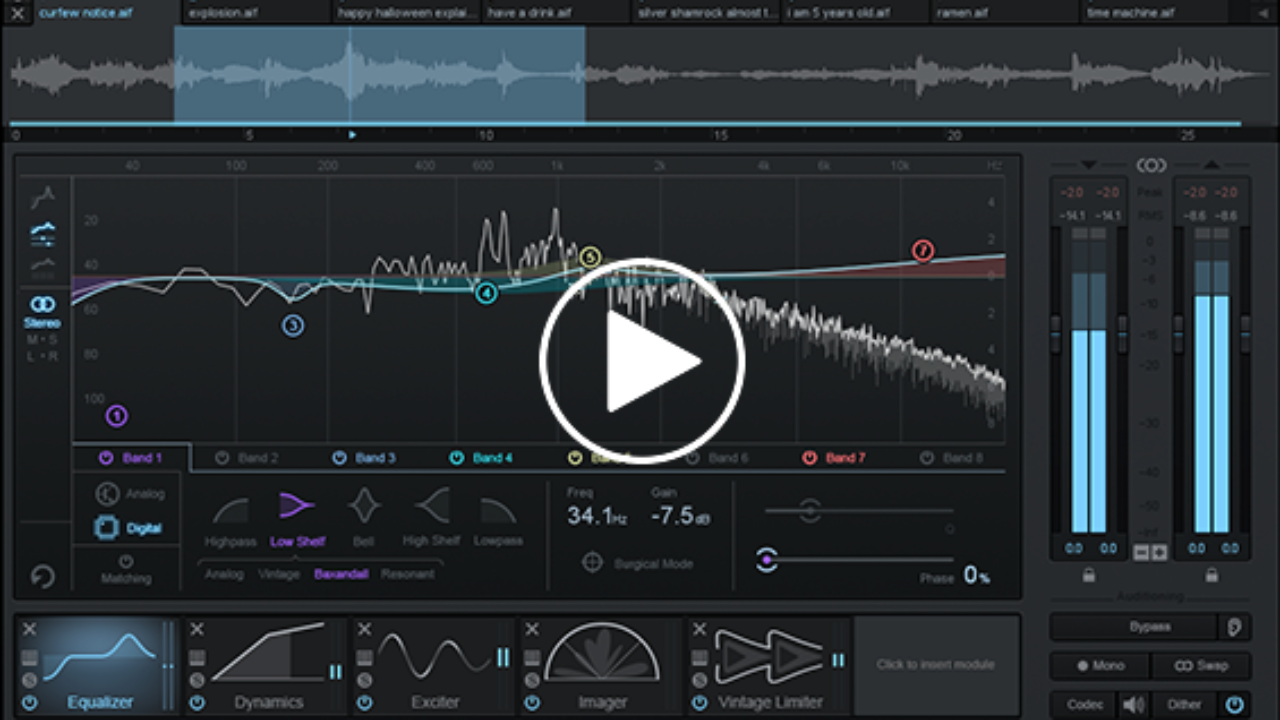Click the ear icon beside Bypass
Viewport: 1280px width, 720px height.
pos(1235,627)
